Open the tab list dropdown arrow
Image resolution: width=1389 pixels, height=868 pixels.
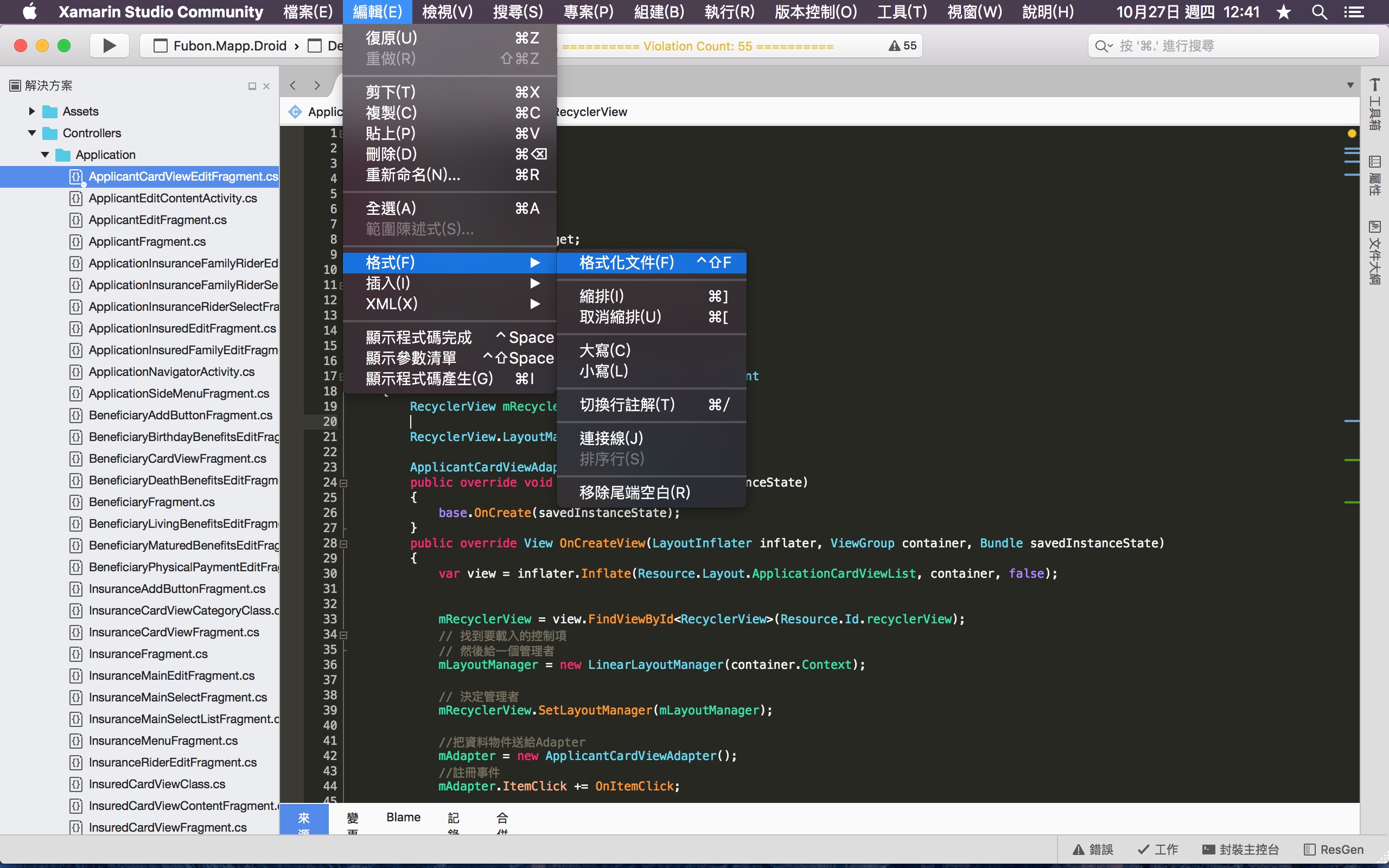[x=1350, y=86]
